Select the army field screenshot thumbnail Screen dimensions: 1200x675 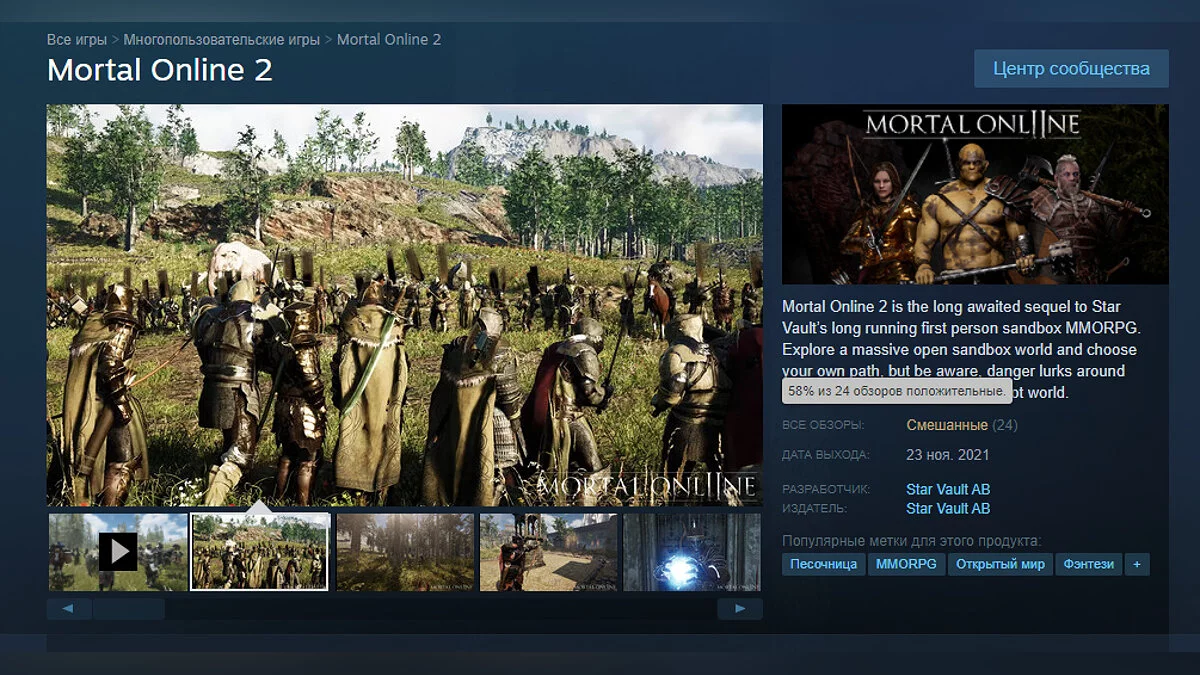coord(260,552)
